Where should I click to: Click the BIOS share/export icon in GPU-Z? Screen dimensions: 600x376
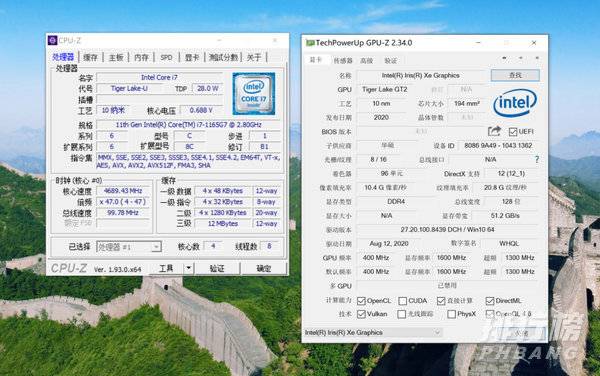pos(494,131)
